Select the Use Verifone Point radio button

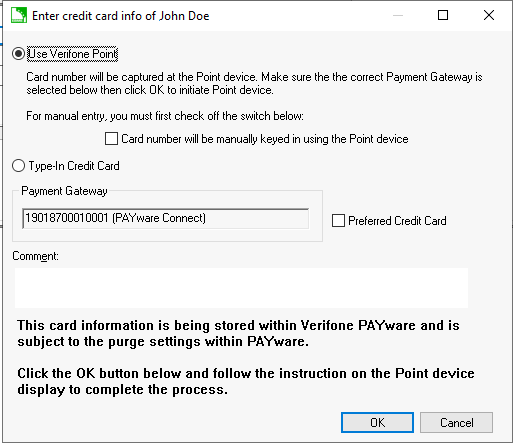18,54
